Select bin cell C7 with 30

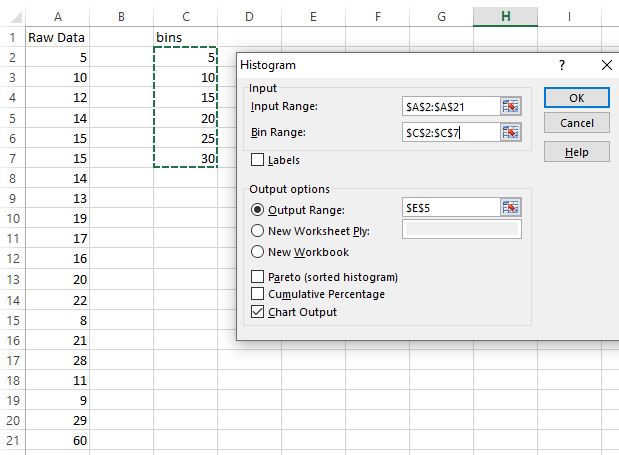[x=186, y=158]
